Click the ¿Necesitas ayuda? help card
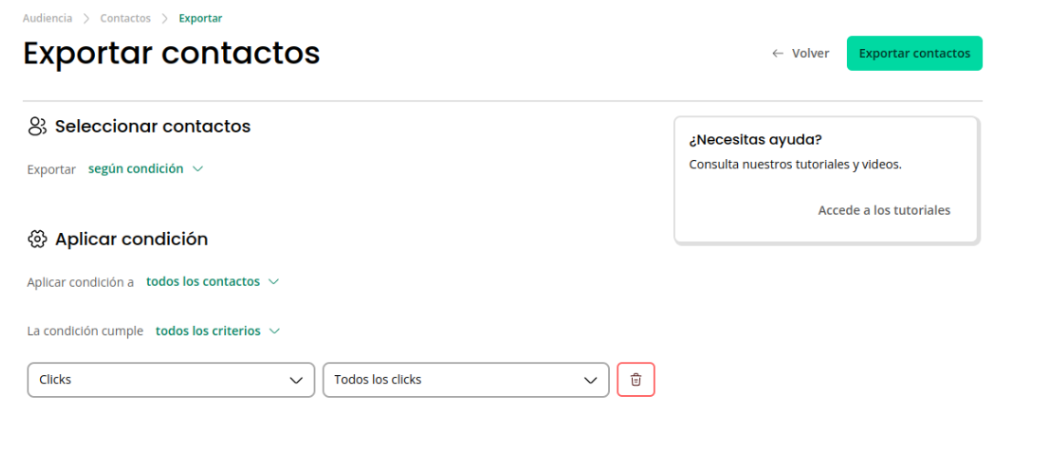The height and width of the screenshot is (459, 1049). [827, 180]
